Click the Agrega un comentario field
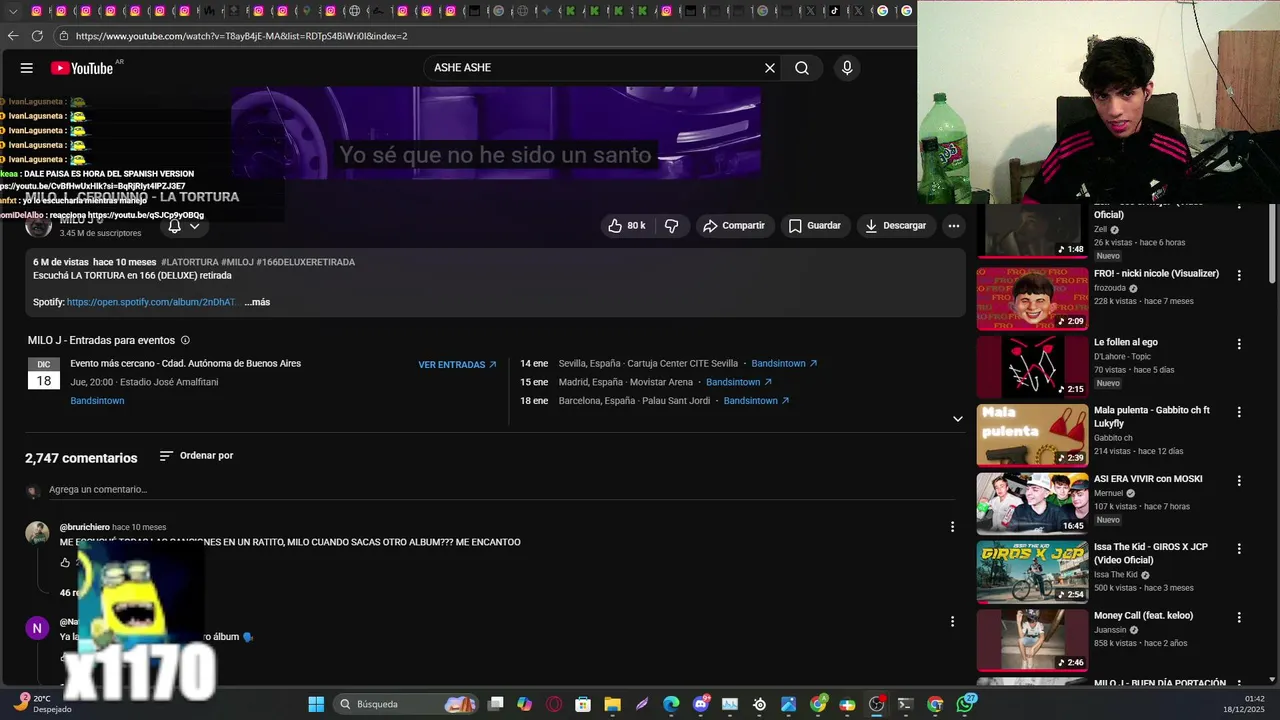 500,490
